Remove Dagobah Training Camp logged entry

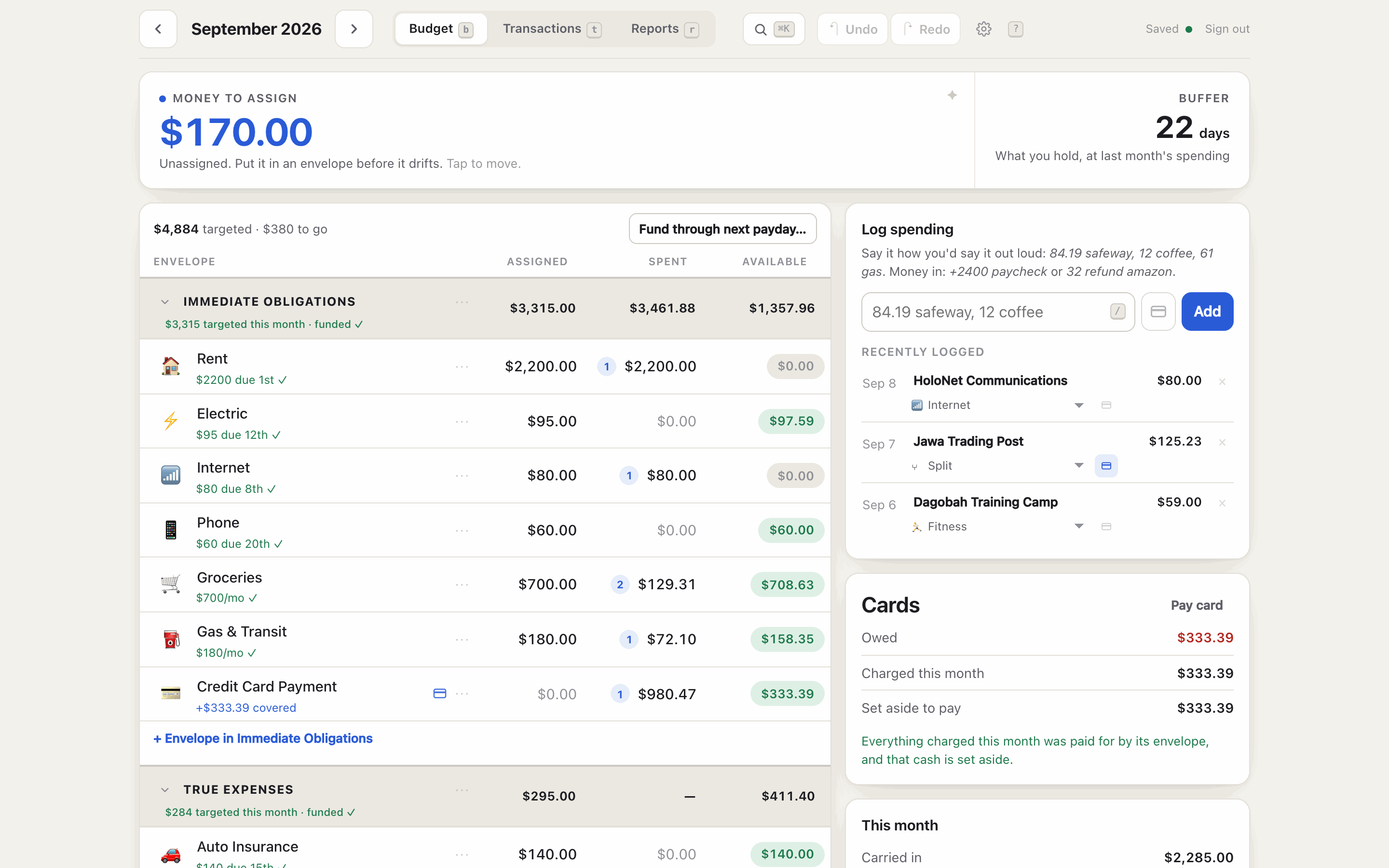click(x=1222, y=503)
